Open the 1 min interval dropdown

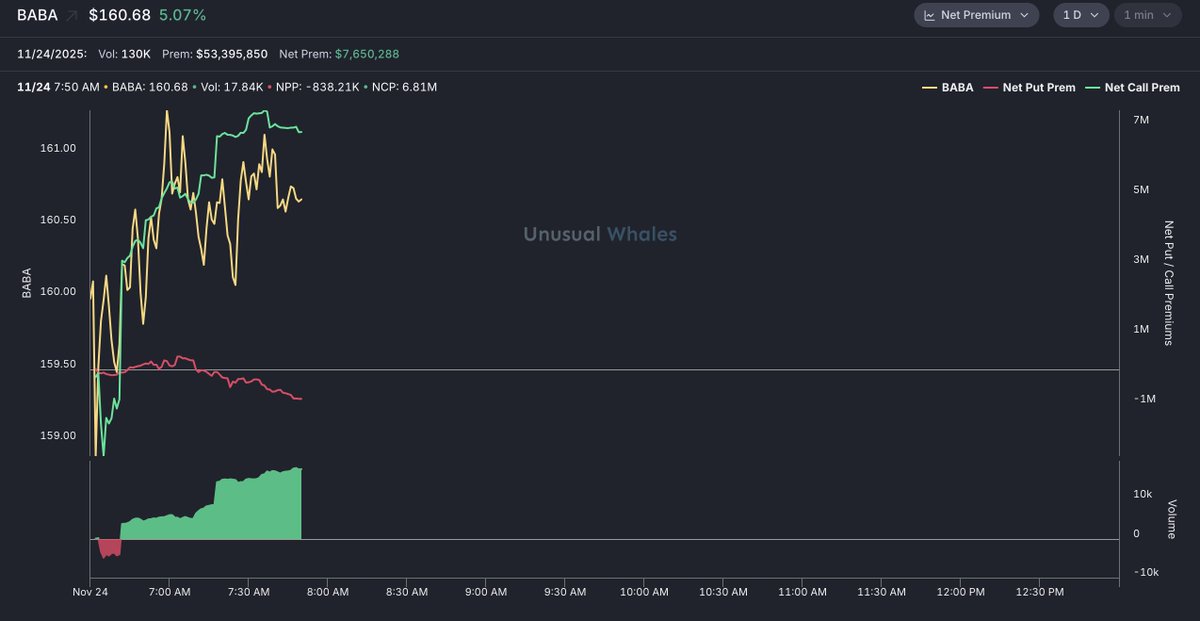[x=1145, y=15]
